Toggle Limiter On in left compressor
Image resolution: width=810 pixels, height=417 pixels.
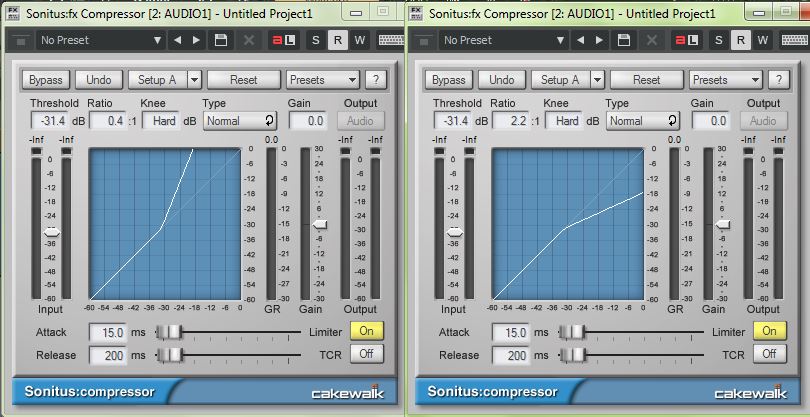tap(367, 331)
